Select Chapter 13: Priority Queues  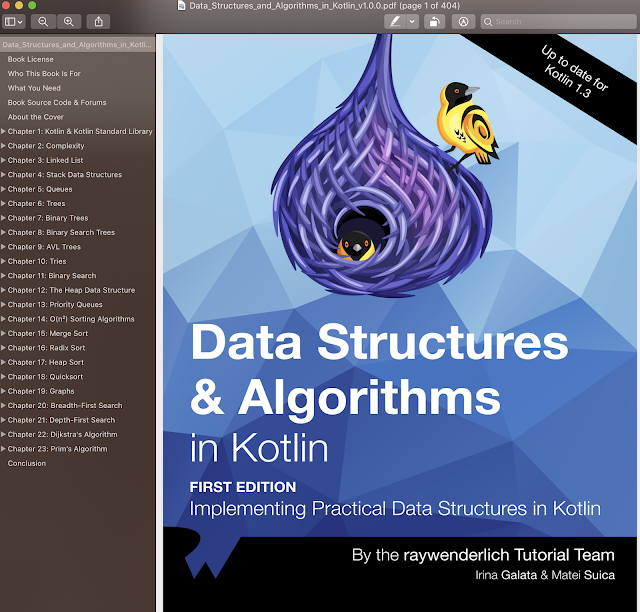[x=55, y=305]
